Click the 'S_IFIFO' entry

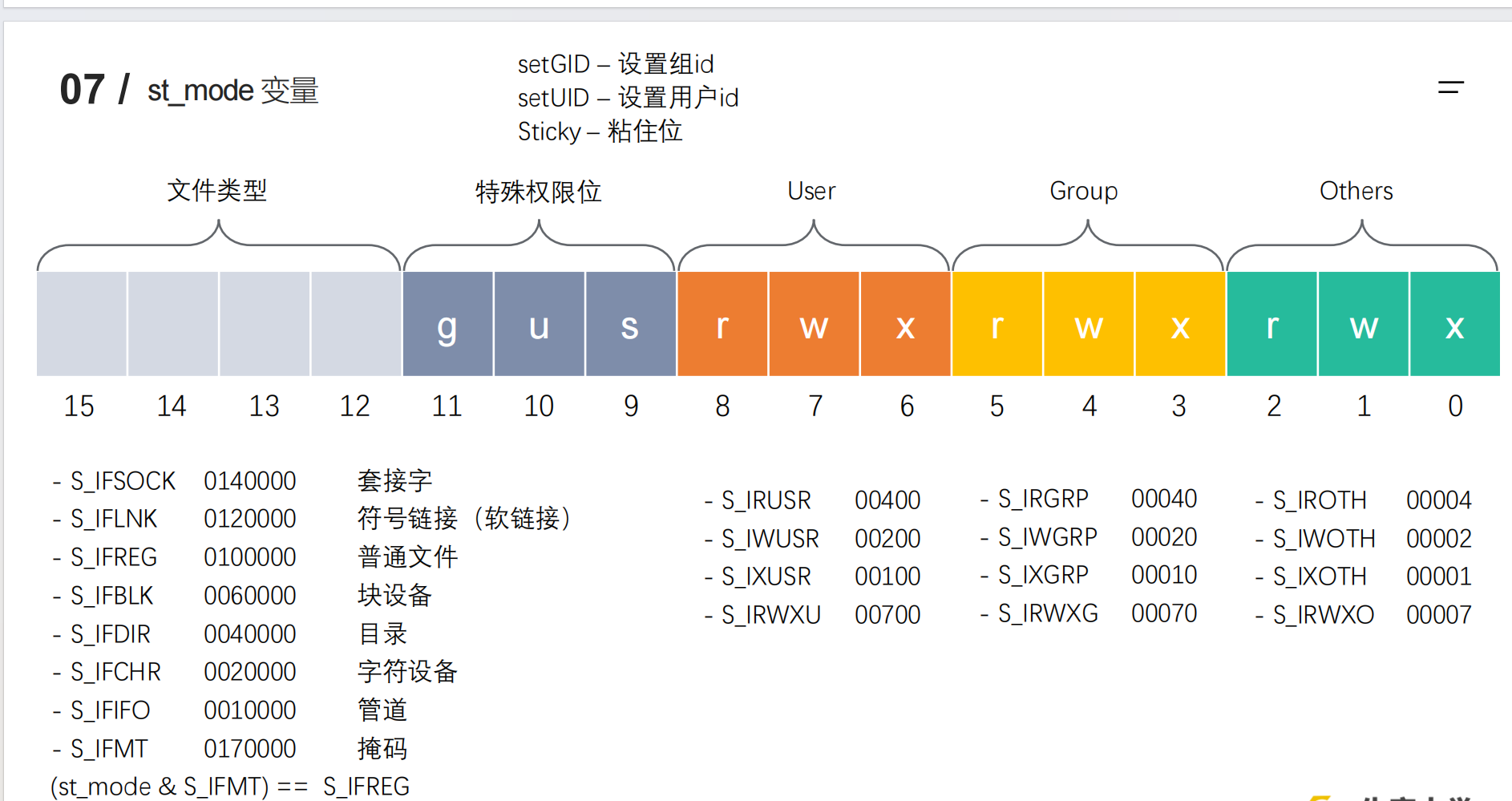click(x=111, y=710)
